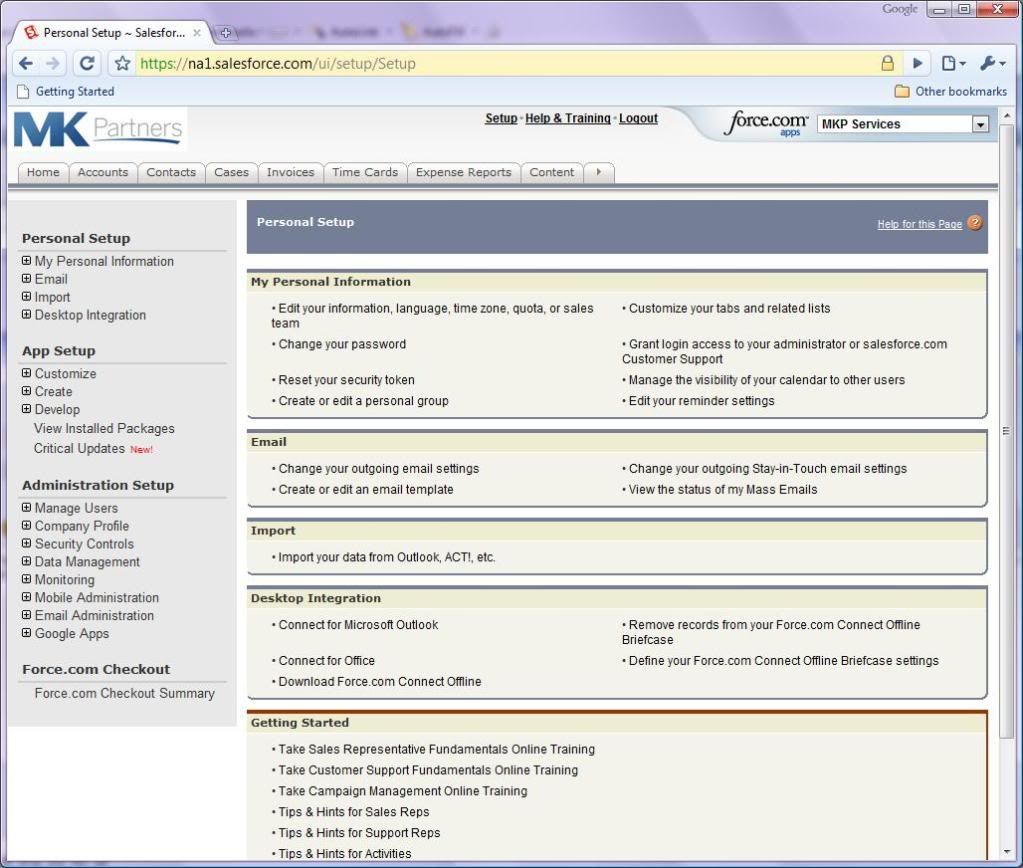Expand the Company Profile node

pos(26,525)
